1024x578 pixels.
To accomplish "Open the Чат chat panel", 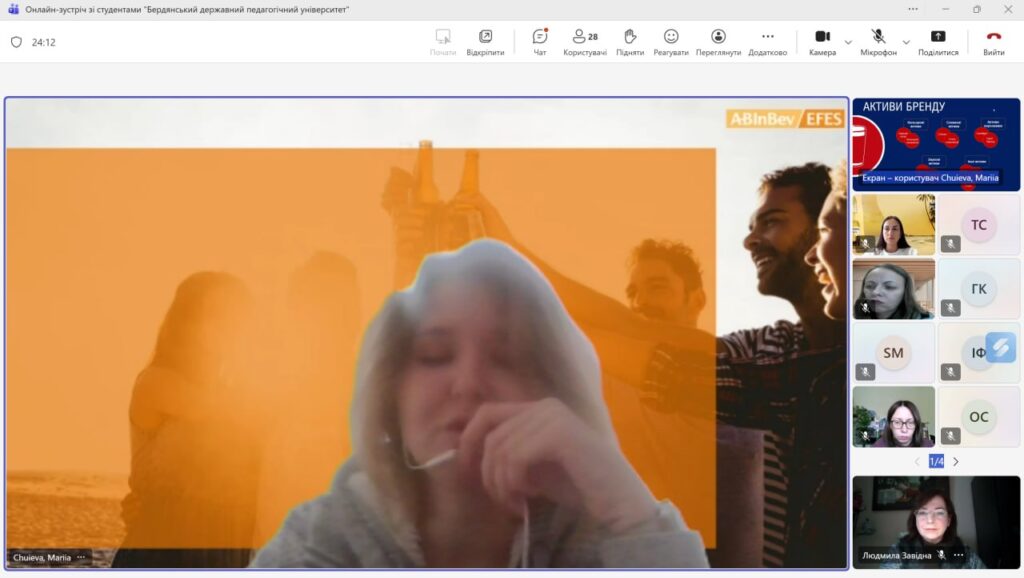I will click(540, 41).
